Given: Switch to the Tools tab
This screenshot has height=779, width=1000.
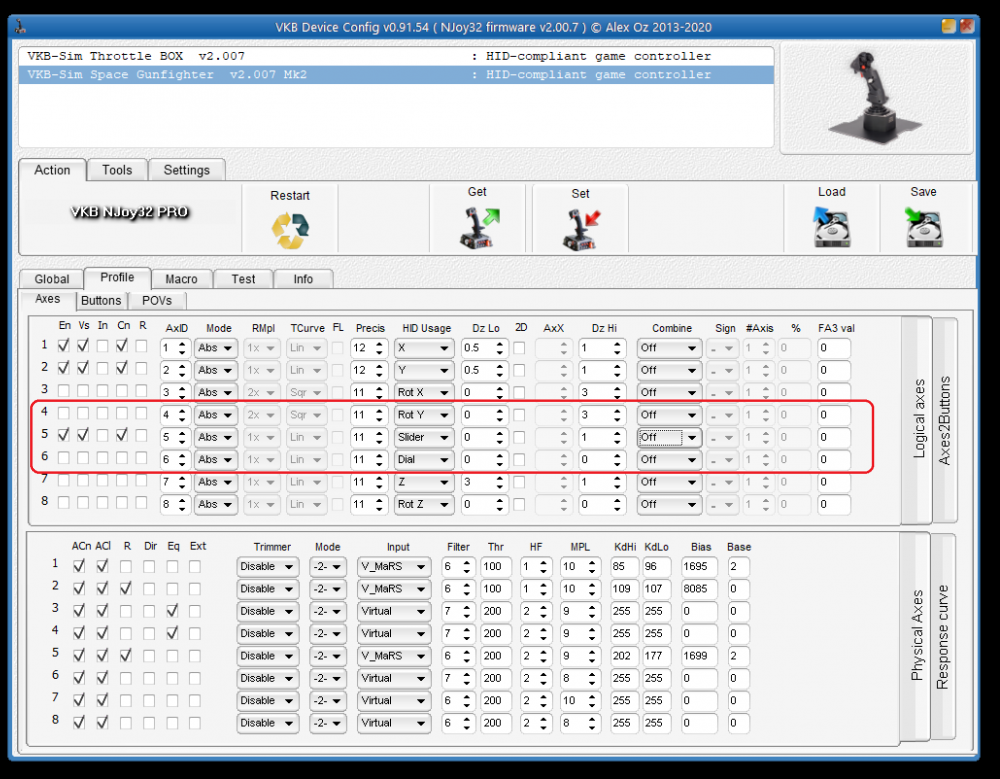Looking at the screenshot, I should pos(117,170).
